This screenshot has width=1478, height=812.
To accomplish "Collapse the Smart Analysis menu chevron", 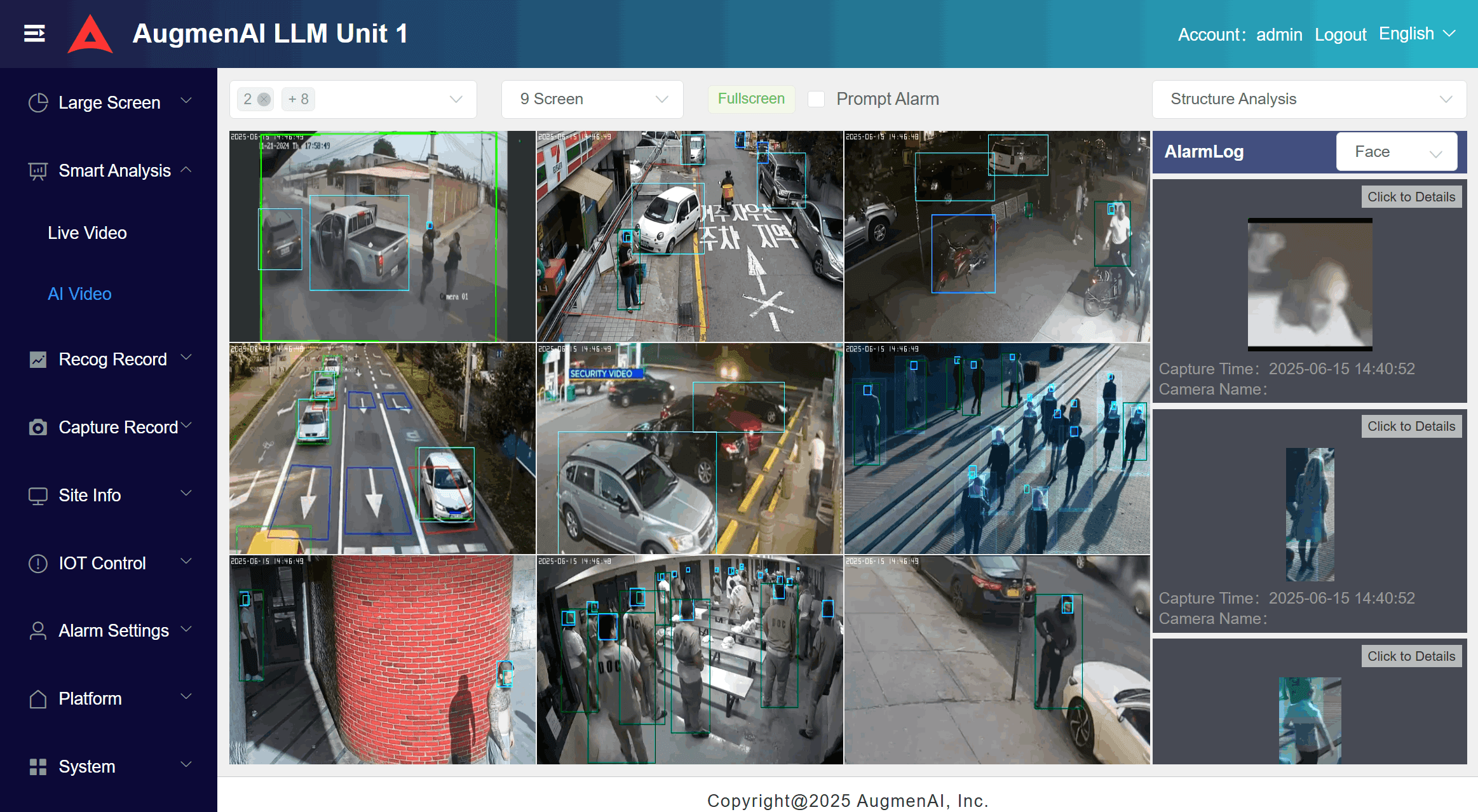I will 186,169.
